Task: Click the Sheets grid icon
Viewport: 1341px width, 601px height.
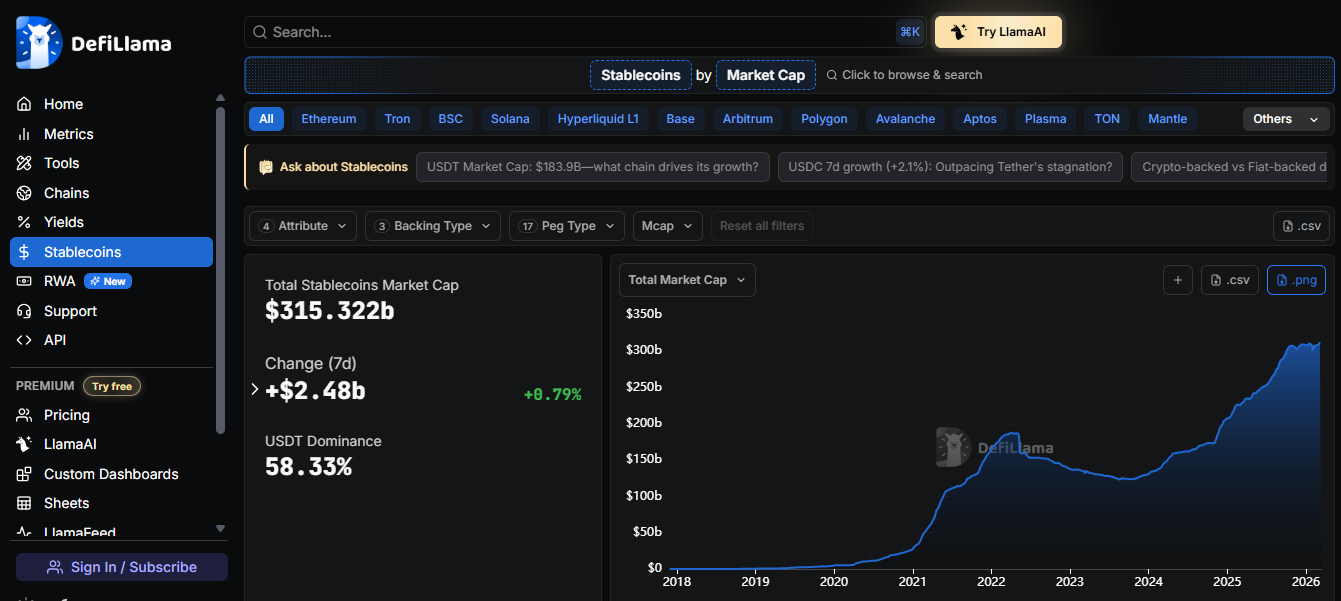Action: [24, 503]
